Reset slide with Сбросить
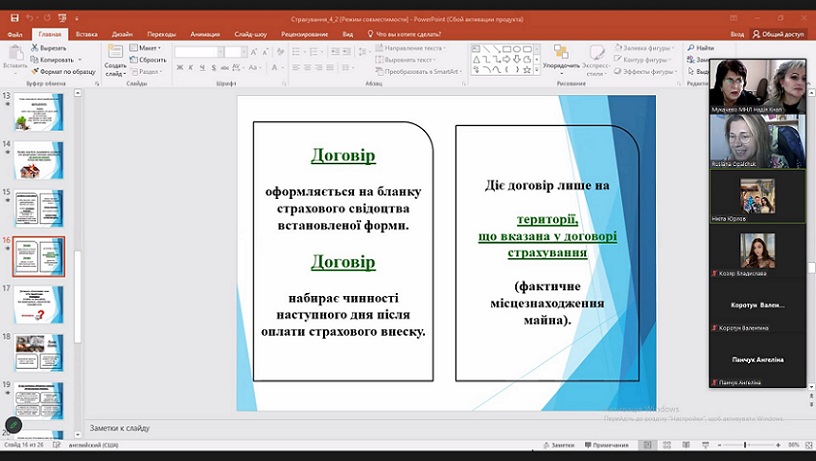Screen dimensions: 816x461 [x=147, y=60]
